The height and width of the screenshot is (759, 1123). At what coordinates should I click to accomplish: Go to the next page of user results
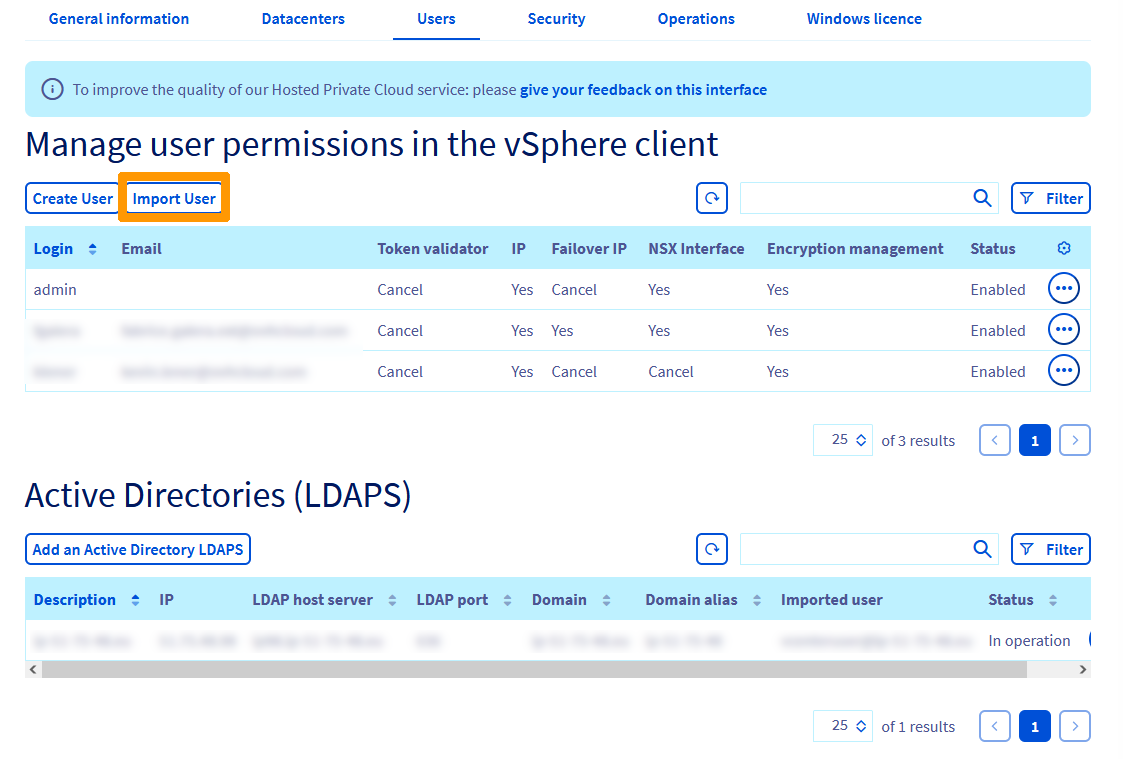point(1074,440)
